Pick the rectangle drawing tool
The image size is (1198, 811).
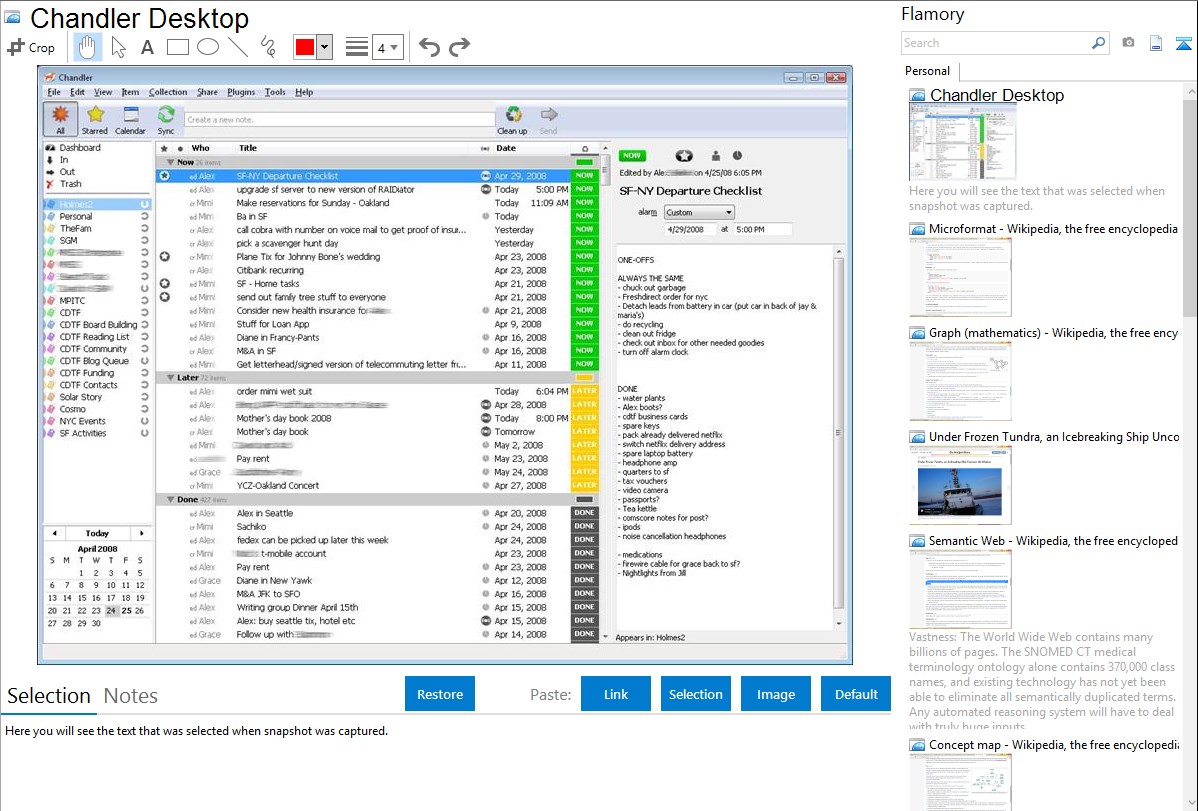point(177,47)
